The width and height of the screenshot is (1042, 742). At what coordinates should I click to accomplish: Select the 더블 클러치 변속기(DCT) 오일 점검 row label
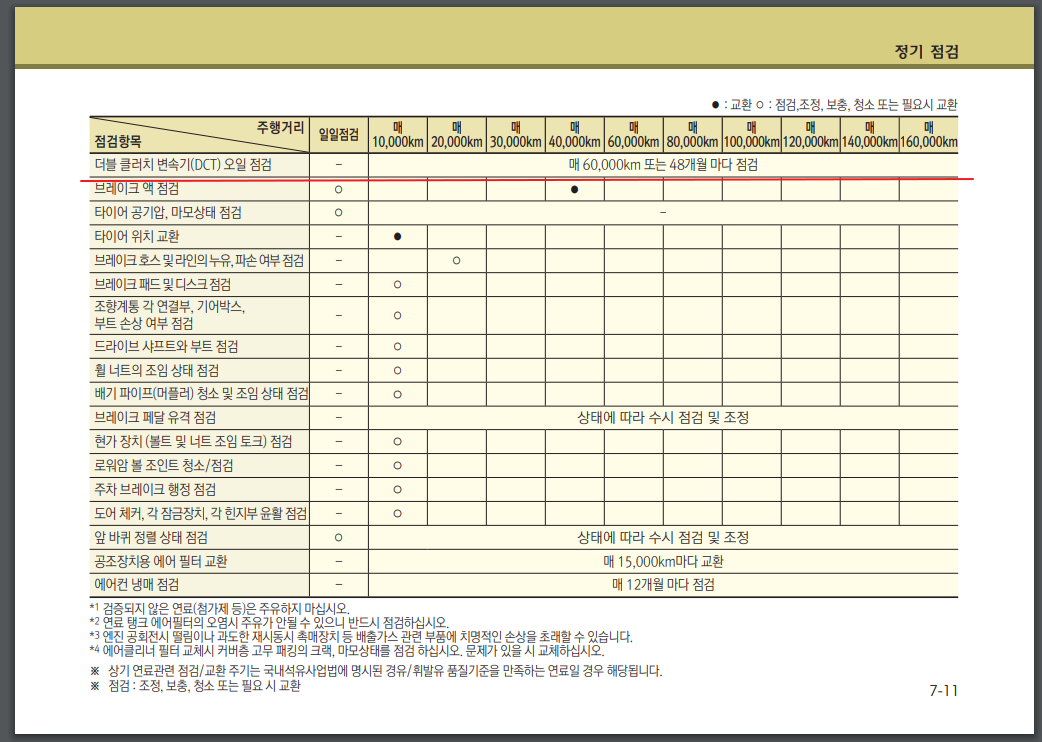(x=183, y=164)
